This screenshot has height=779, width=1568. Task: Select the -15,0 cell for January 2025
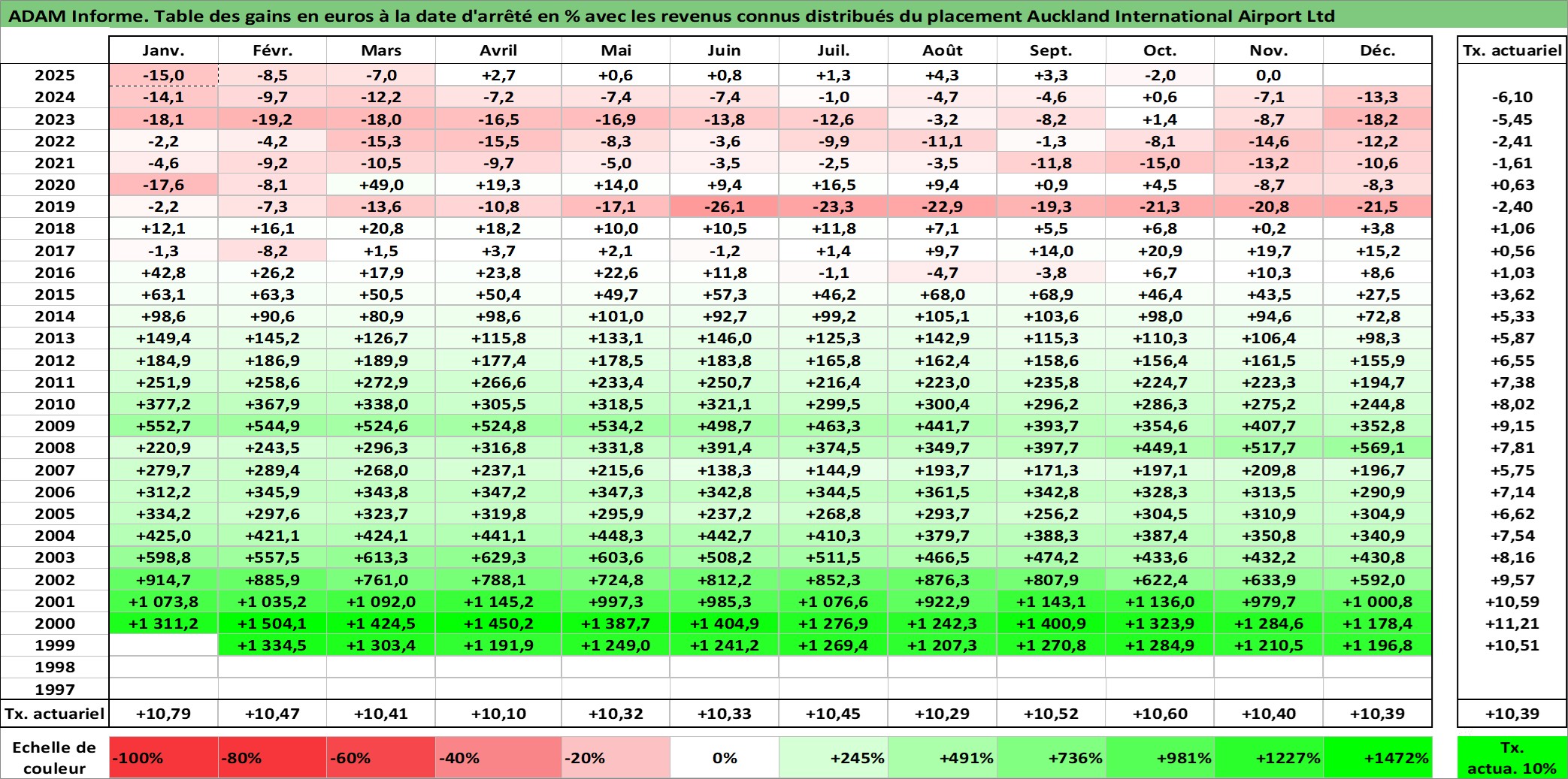pos(164,75)
